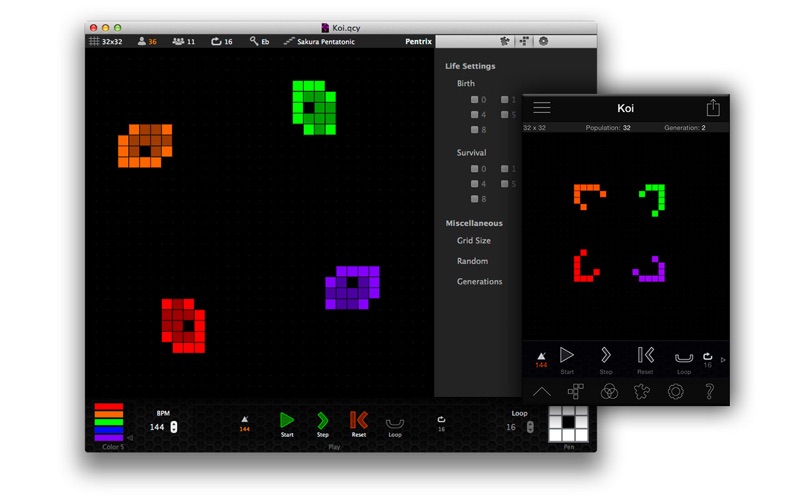
Task: Click the orange cell cluster on main grid
Action: (145, 146)
